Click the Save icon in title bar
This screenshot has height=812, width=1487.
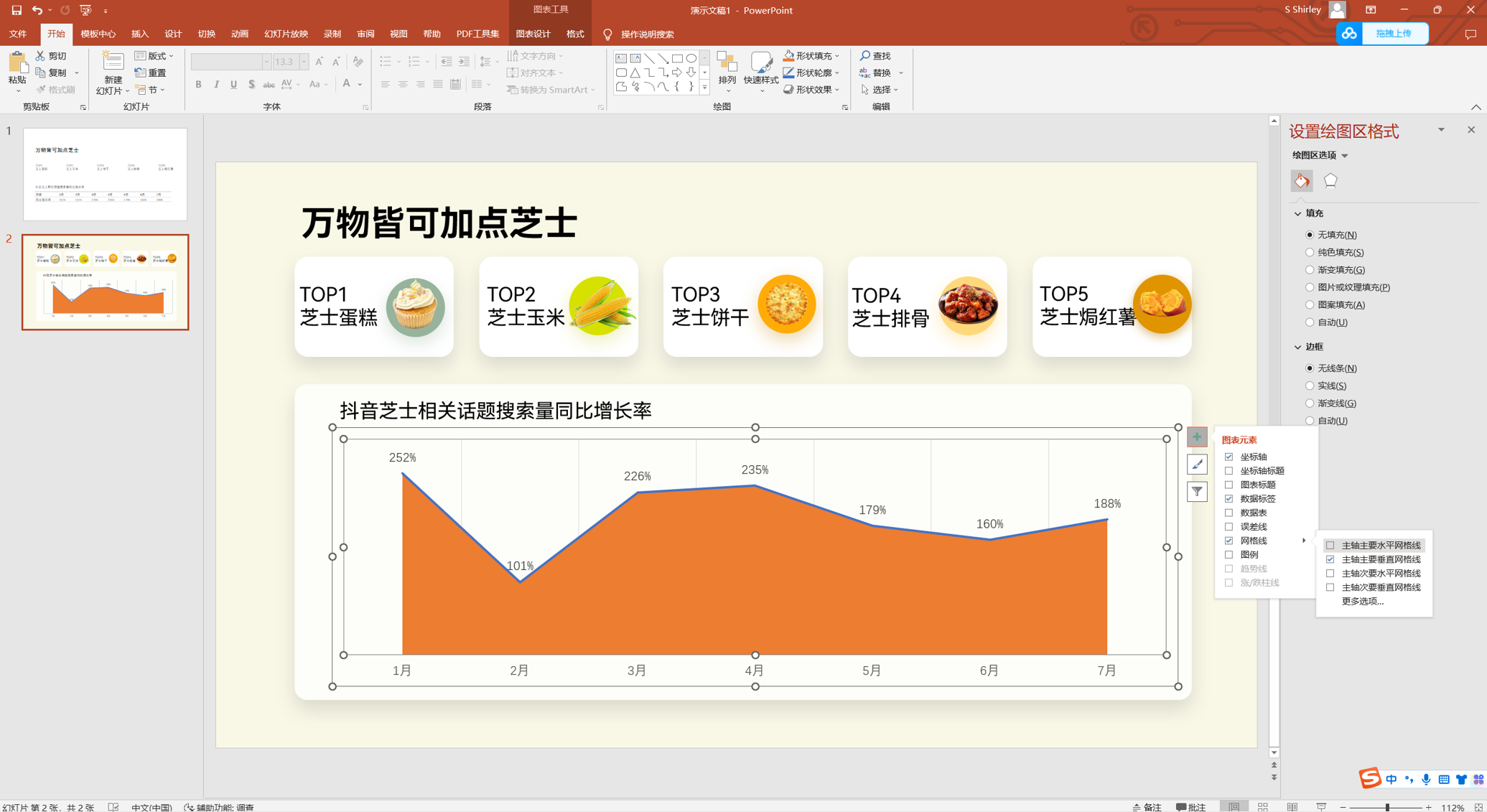point(17,10)
